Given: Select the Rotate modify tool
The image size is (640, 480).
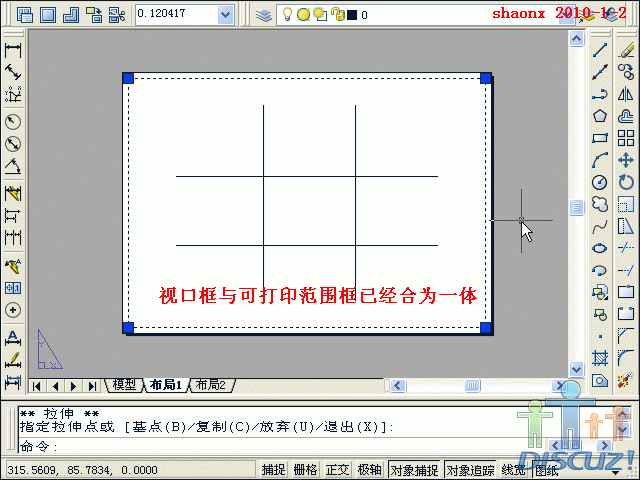Looking at the screenshot, I should (625, 182).
